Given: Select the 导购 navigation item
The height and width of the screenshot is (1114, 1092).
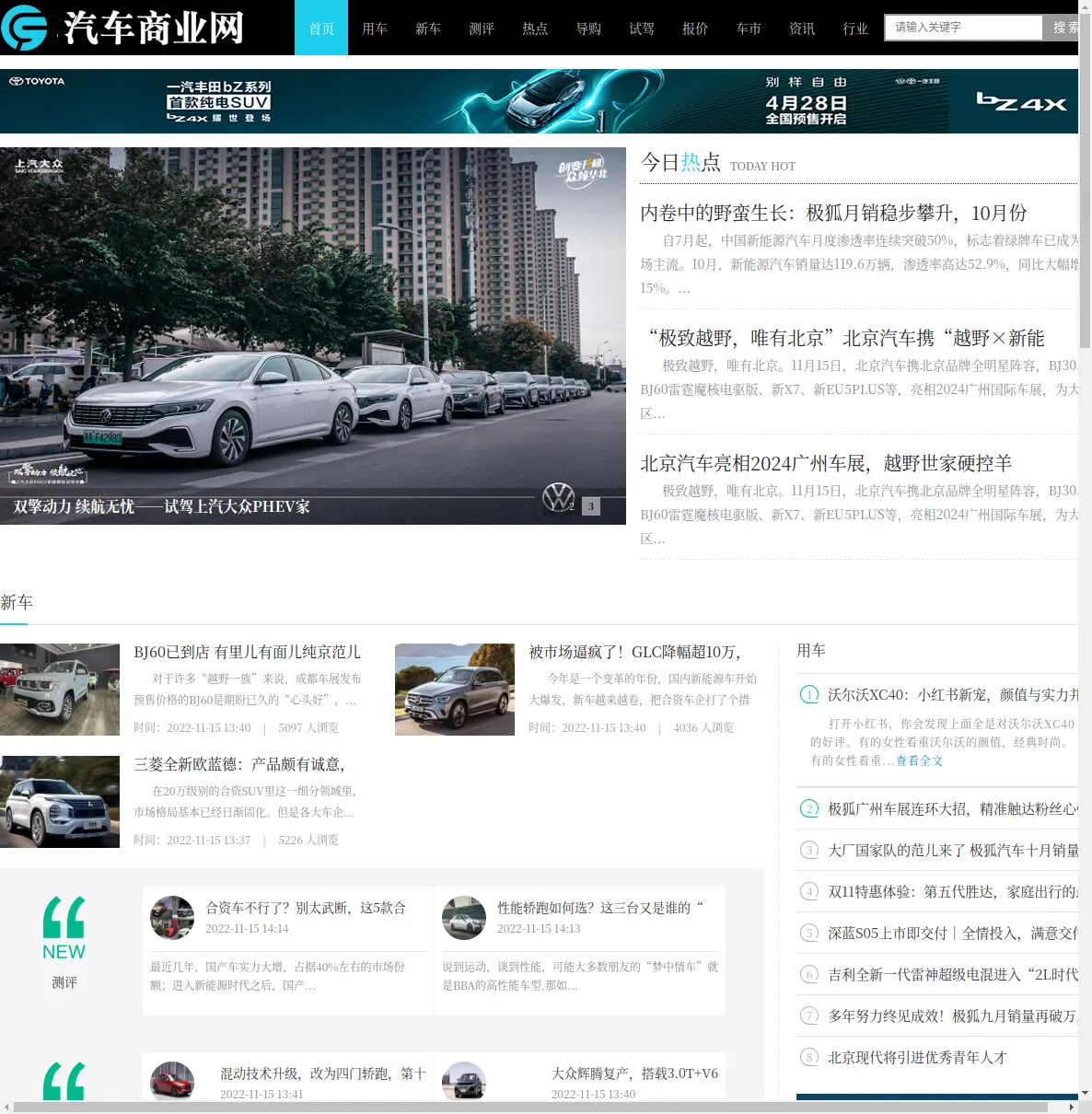Looking at the screenshot, I should coord(588,28).
